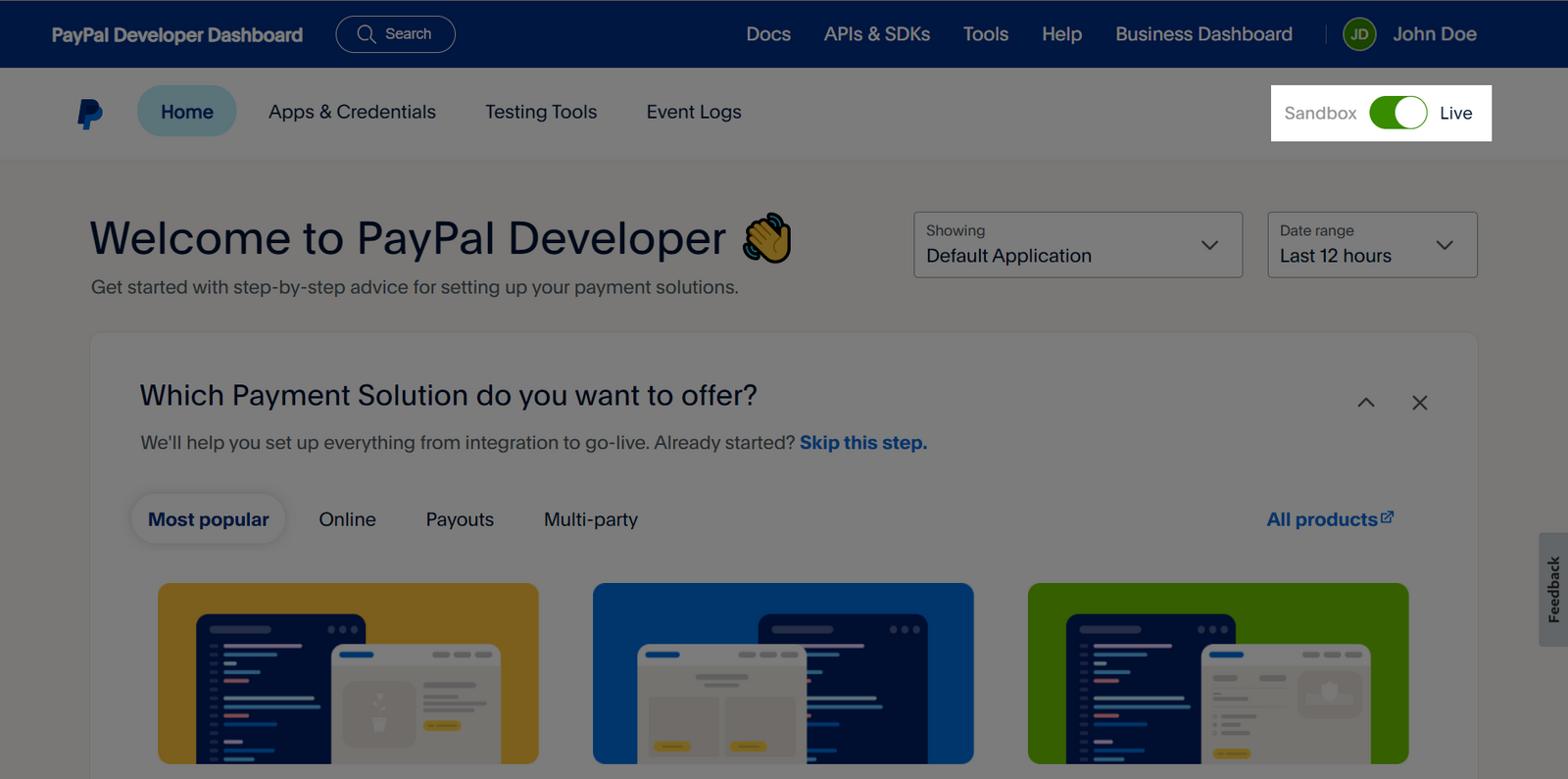This screenshot has width=1568, height=779.
Task: Click the Search box
Action: pyautogui.click(x=395, y=34)
